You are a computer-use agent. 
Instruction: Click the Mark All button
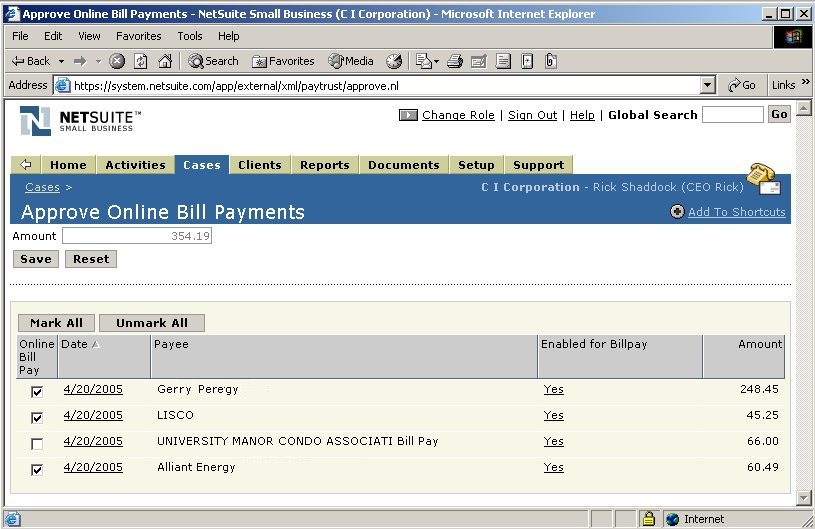56,323
